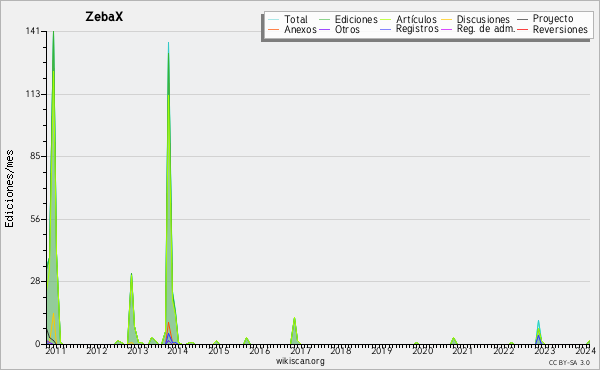Click the y-axis label 113
This screenshot has width=600, height=370.
tap(33, 94)
